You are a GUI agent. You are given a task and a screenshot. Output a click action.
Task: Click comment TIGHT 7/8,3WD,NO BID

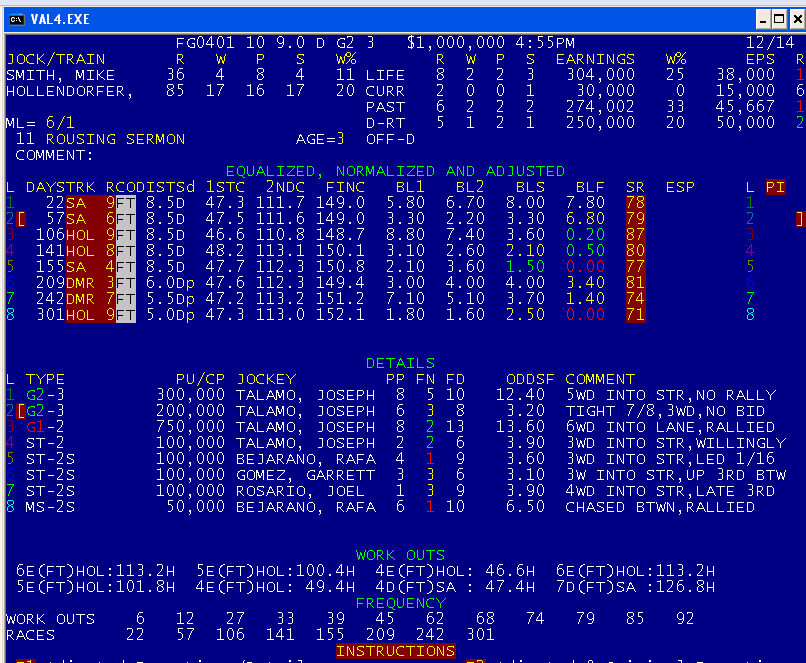(665, 411)
